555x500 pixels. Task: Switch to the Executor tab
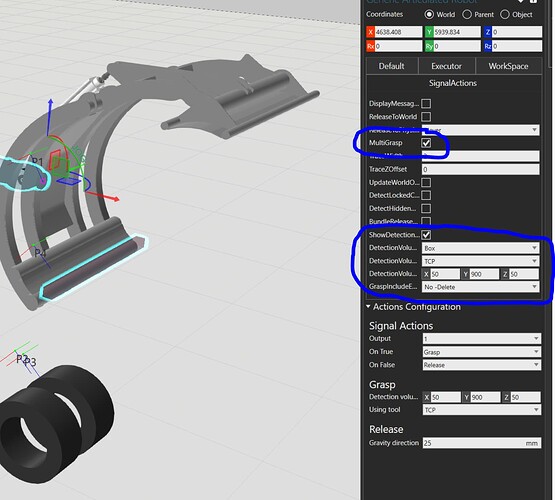point(446,66)
